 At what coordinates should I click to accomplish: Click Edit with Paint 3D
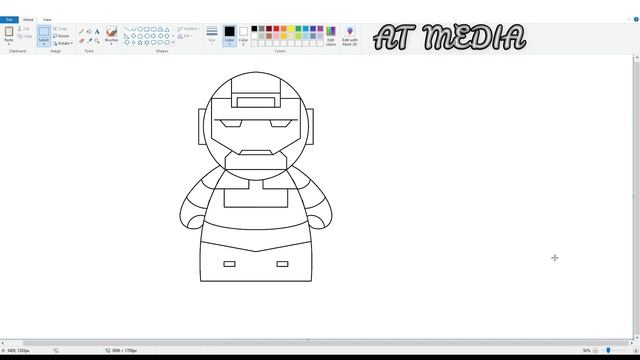point(350,36)
